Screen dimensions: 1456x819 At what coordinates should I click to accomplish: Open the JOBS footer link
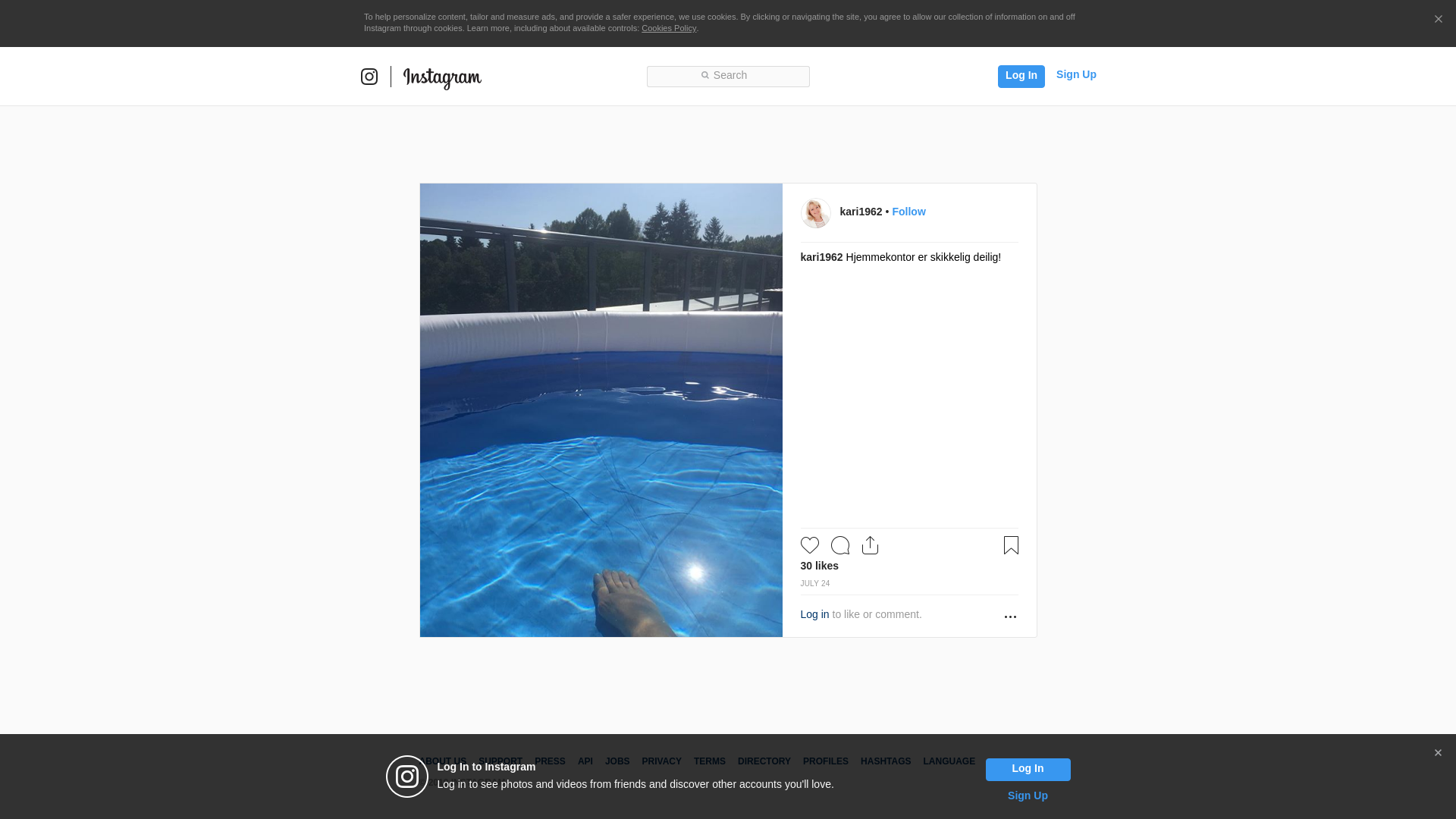617,761
